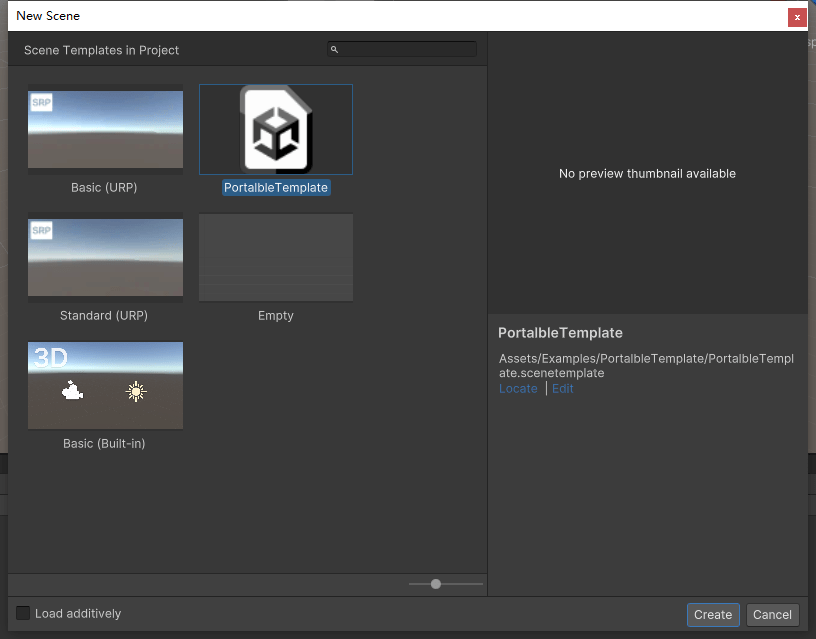This screenshot has width=816, height=639.
Task: Select the Basic (URP) template thumbnail
Action: point(105,130)
